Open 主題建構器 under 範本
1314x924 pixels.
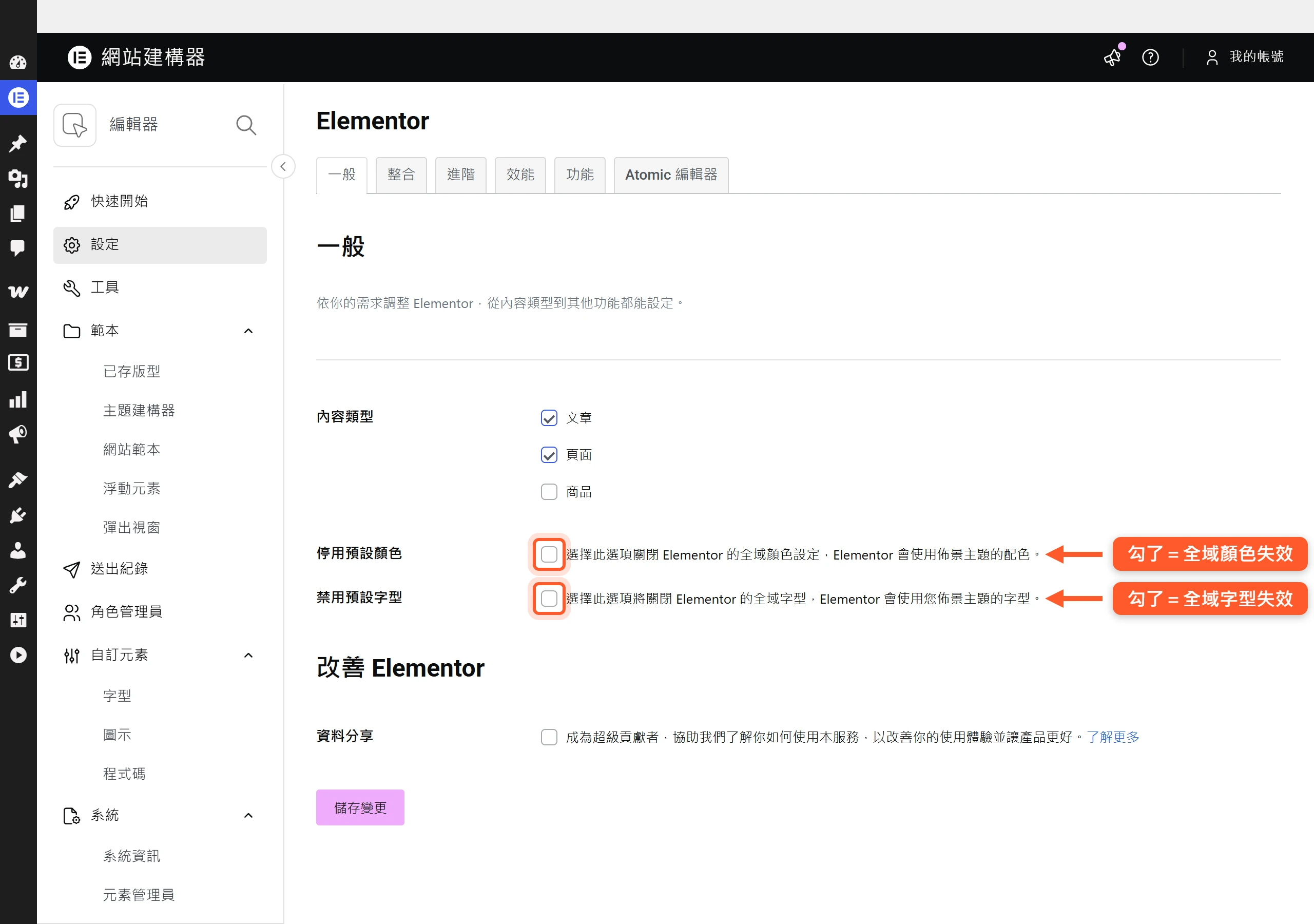pyautogui.click(x=139, y=411)
